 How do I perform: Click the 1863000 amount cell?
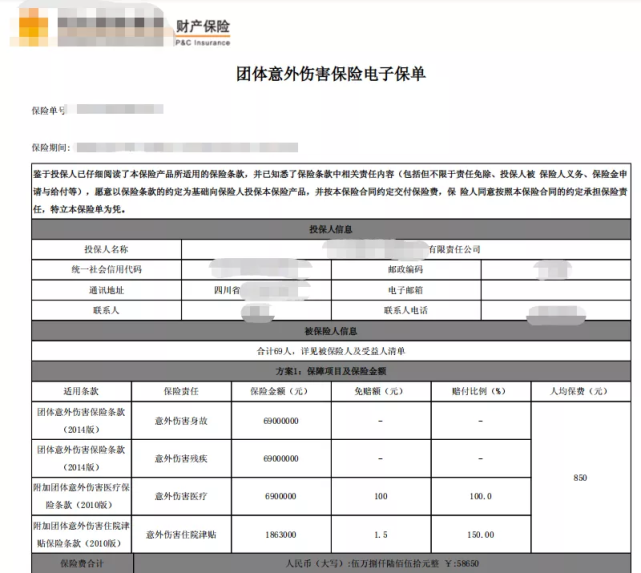(x=281, y=535)
